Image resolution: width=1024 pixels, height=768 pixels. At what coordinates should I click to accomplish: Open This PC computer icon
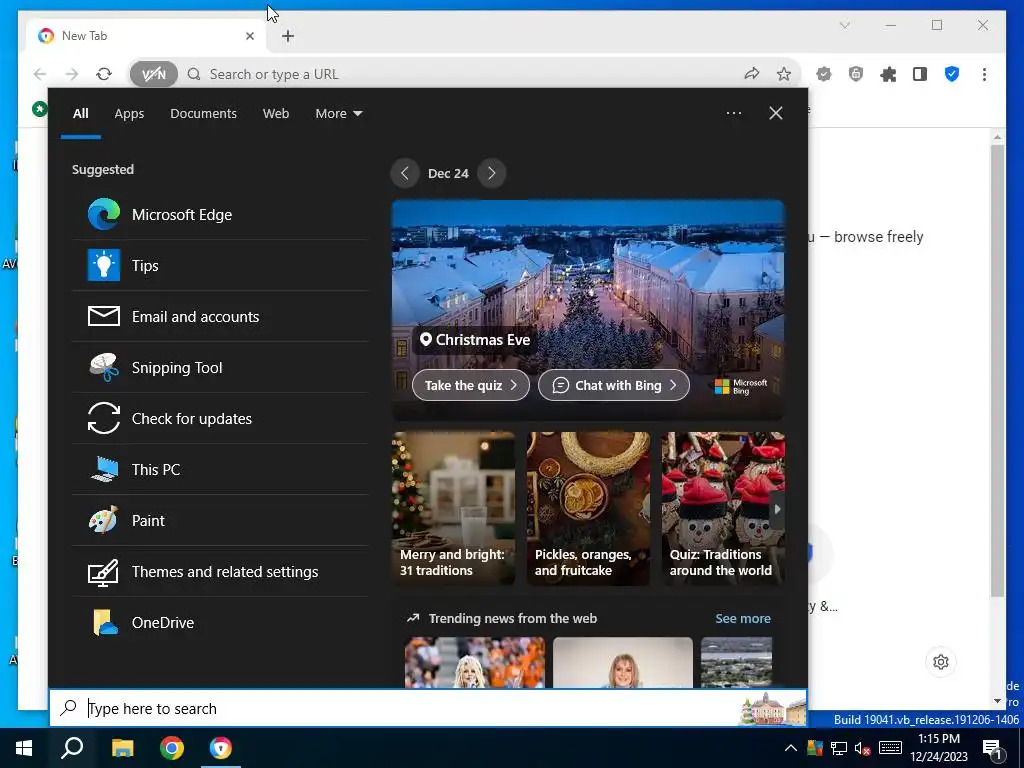pos(104,470)
